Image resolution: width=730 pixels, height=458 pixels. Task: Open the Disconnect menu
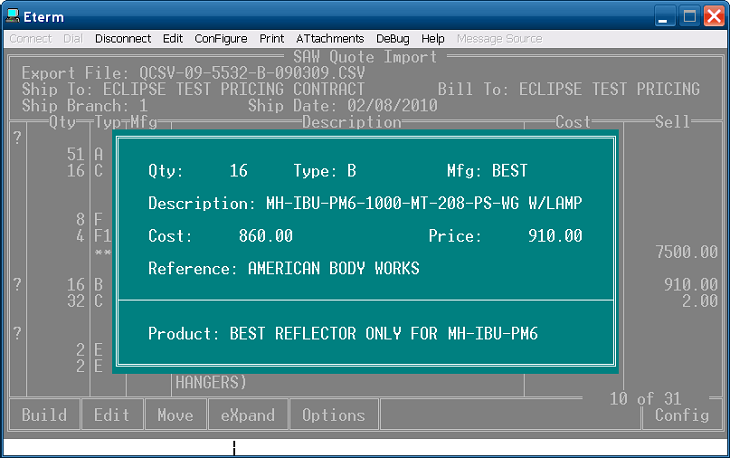123,39
